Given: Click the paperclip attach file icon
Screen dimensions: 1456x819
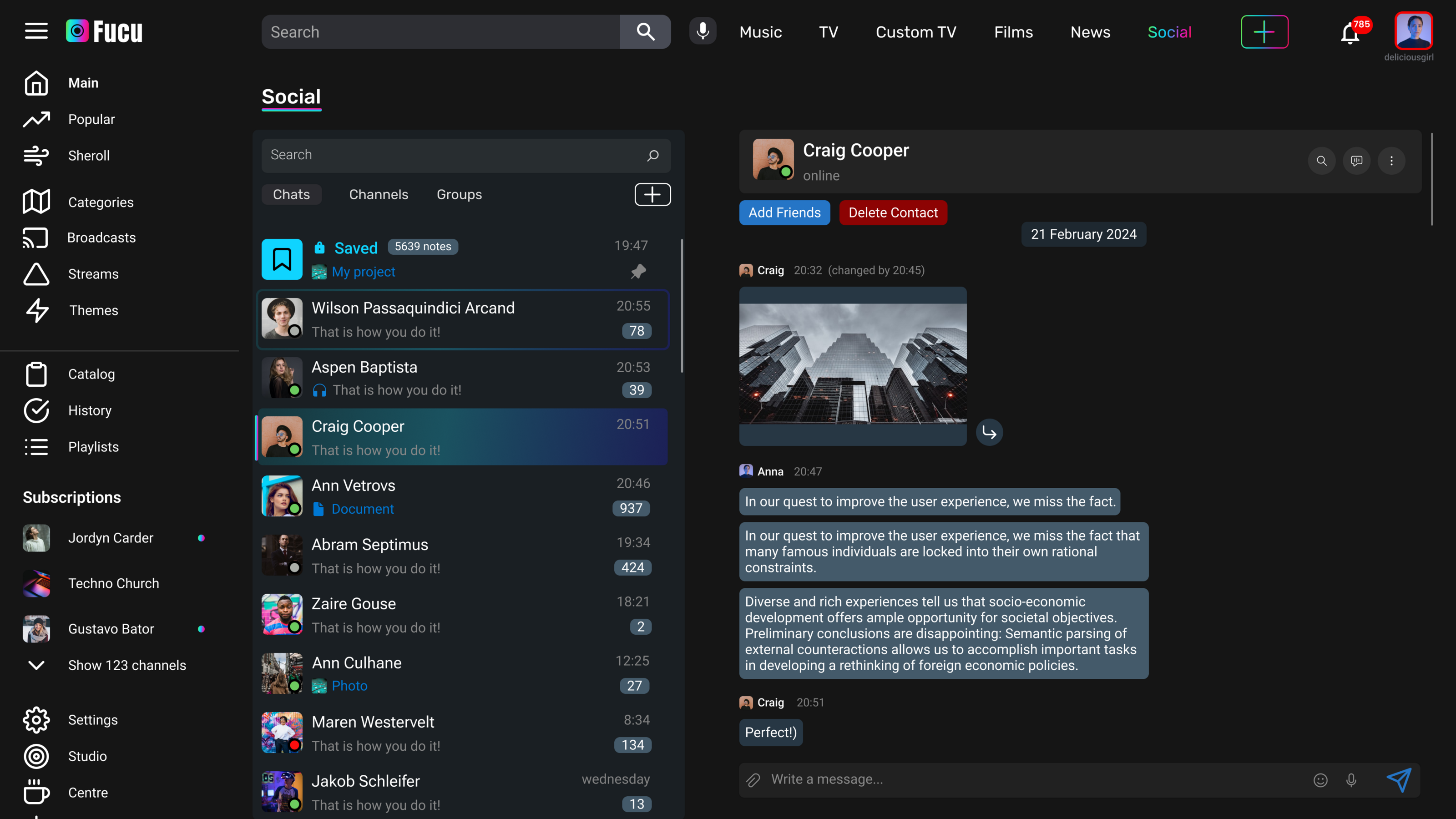Looking at the screenshot, I should pyautogui.click(x=753, y=780).
